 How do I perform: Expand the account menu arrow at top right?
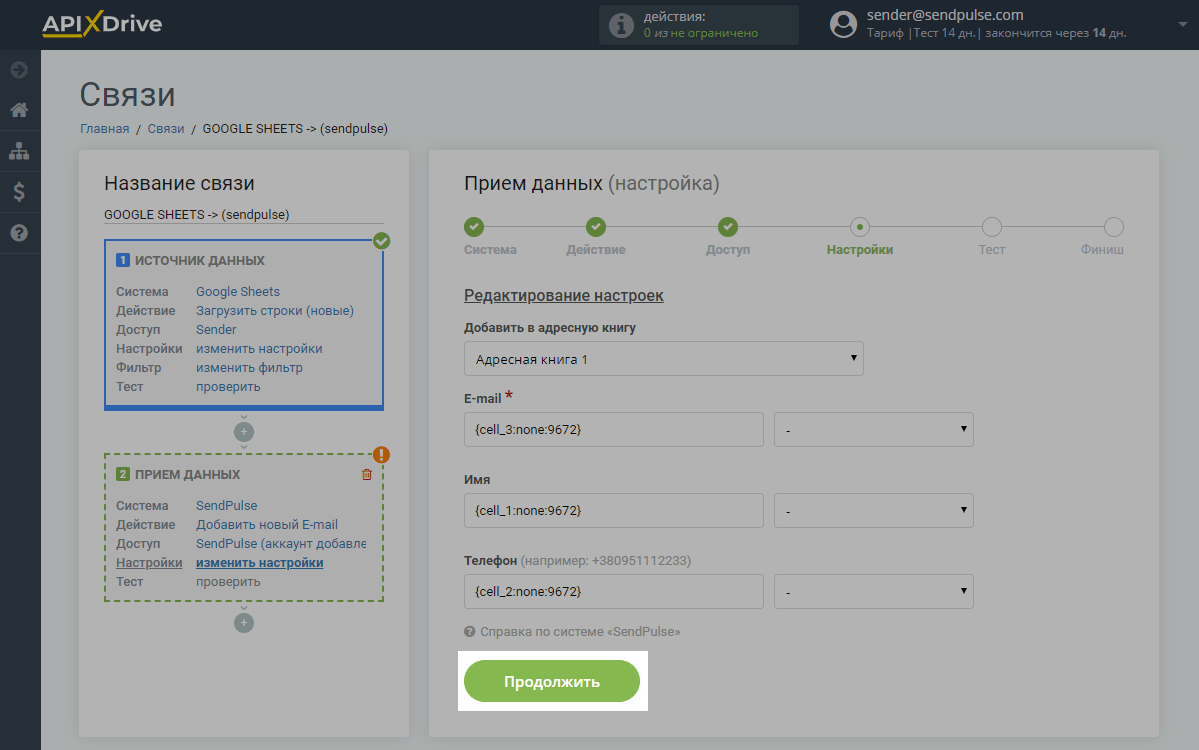1182,24
